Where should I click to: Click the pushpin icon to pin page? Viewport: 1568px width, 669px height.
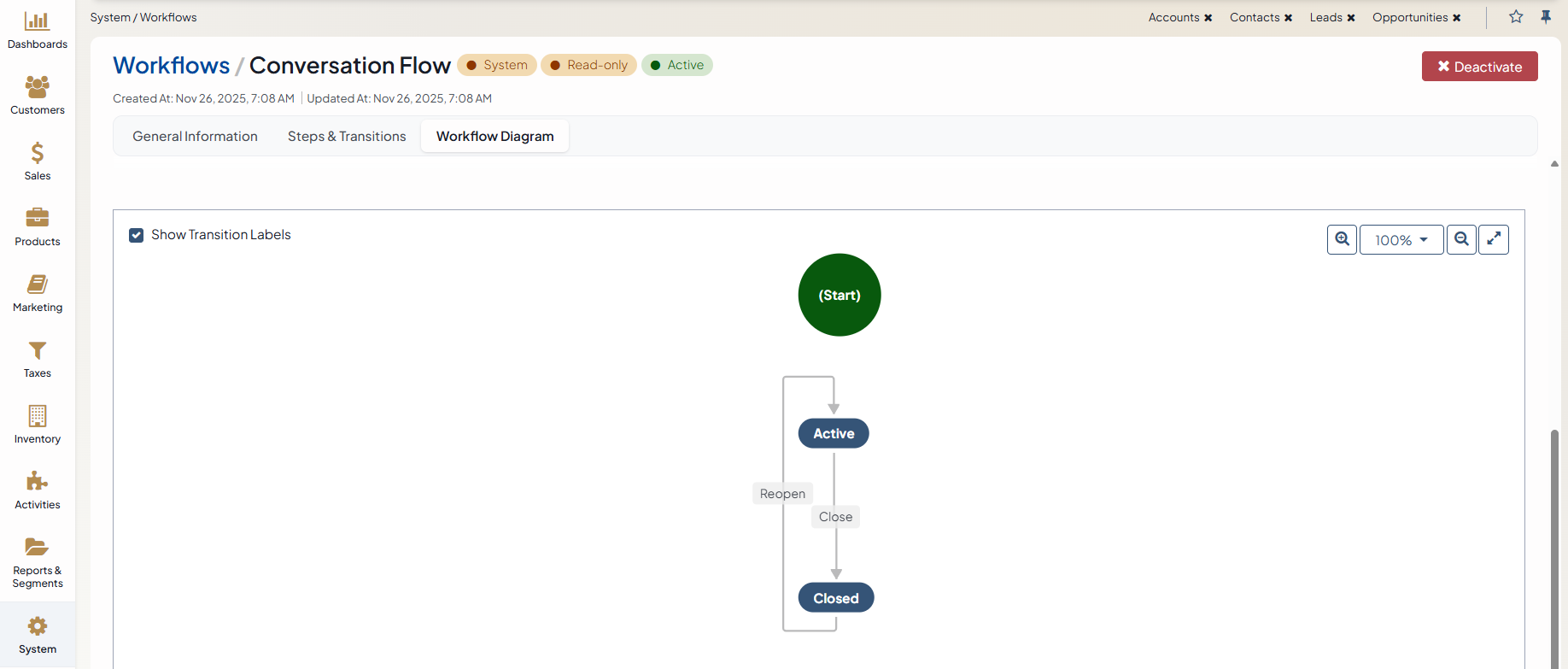pyautogui.click(x=1546, y=17)
